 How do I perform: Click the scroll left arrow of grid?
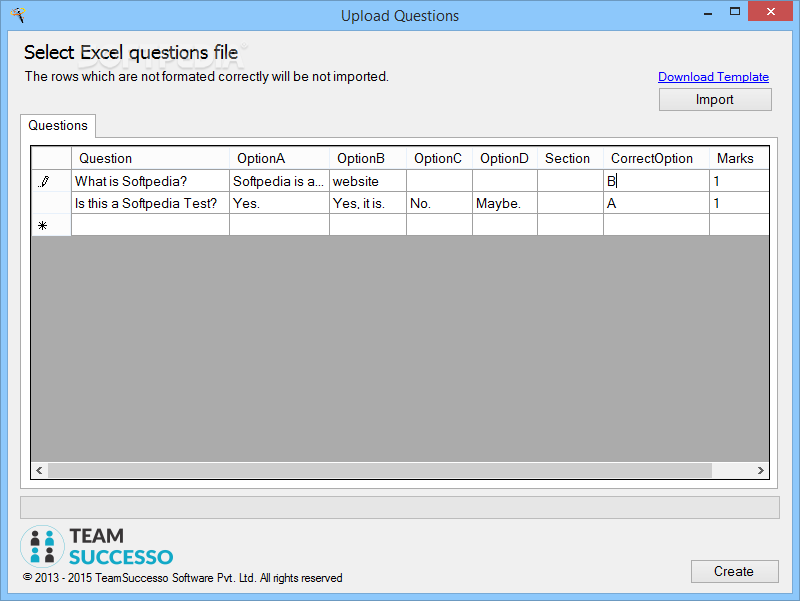(39, 470)
